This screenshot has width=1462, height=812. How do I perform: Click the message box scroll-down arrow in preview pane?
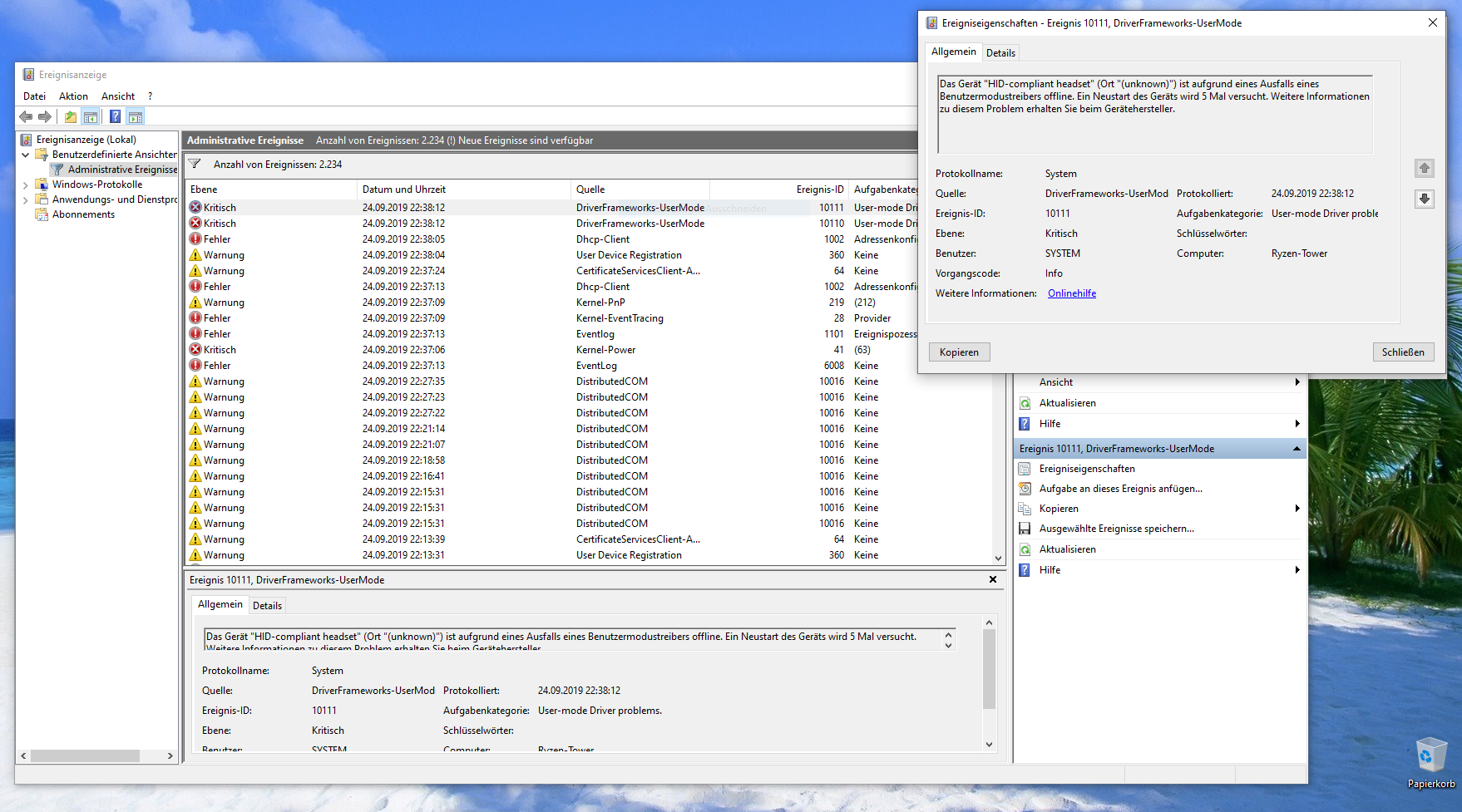point(948,645)
